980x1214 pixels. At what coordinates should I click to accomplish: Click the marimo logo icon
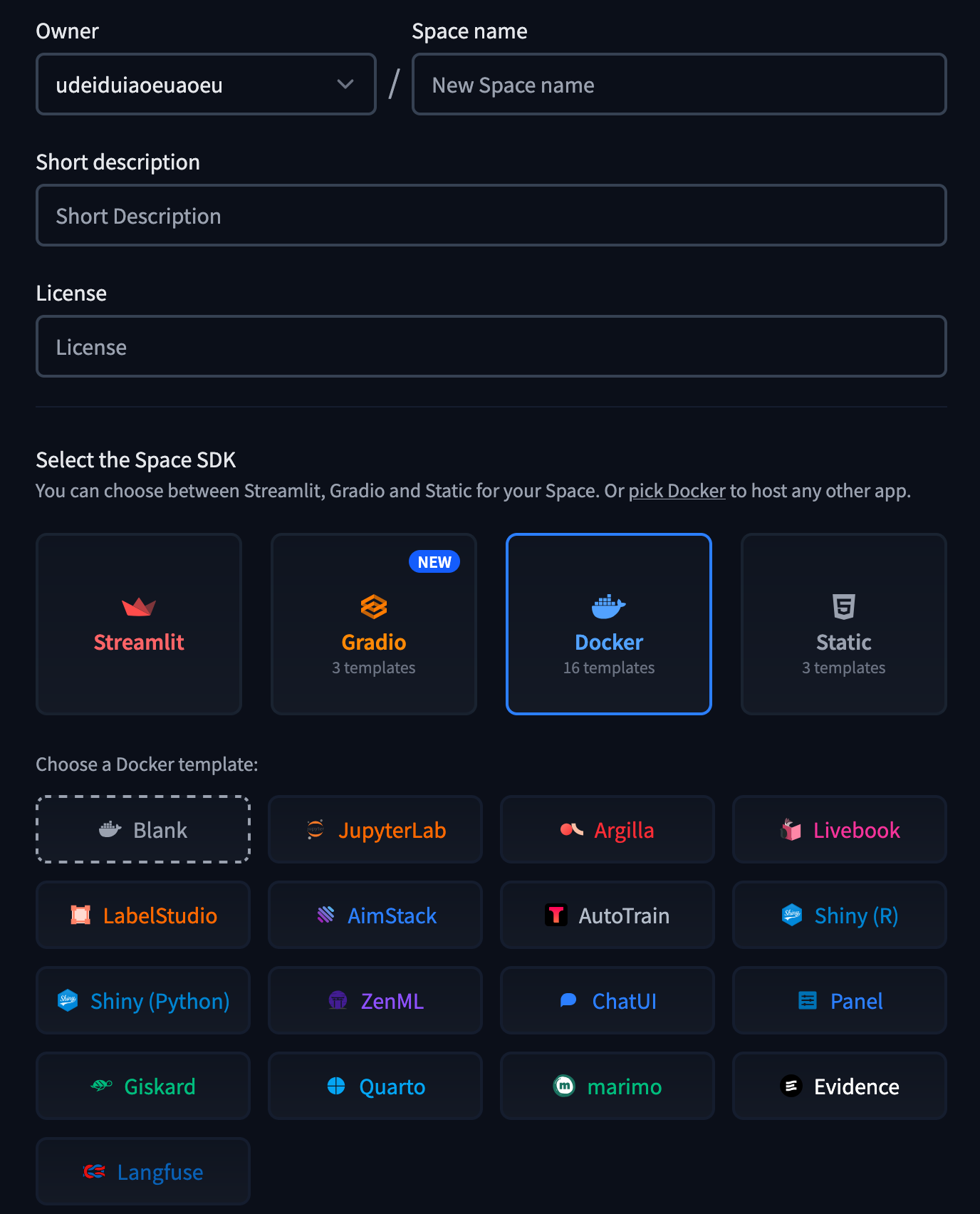(x=565, y=1086)
